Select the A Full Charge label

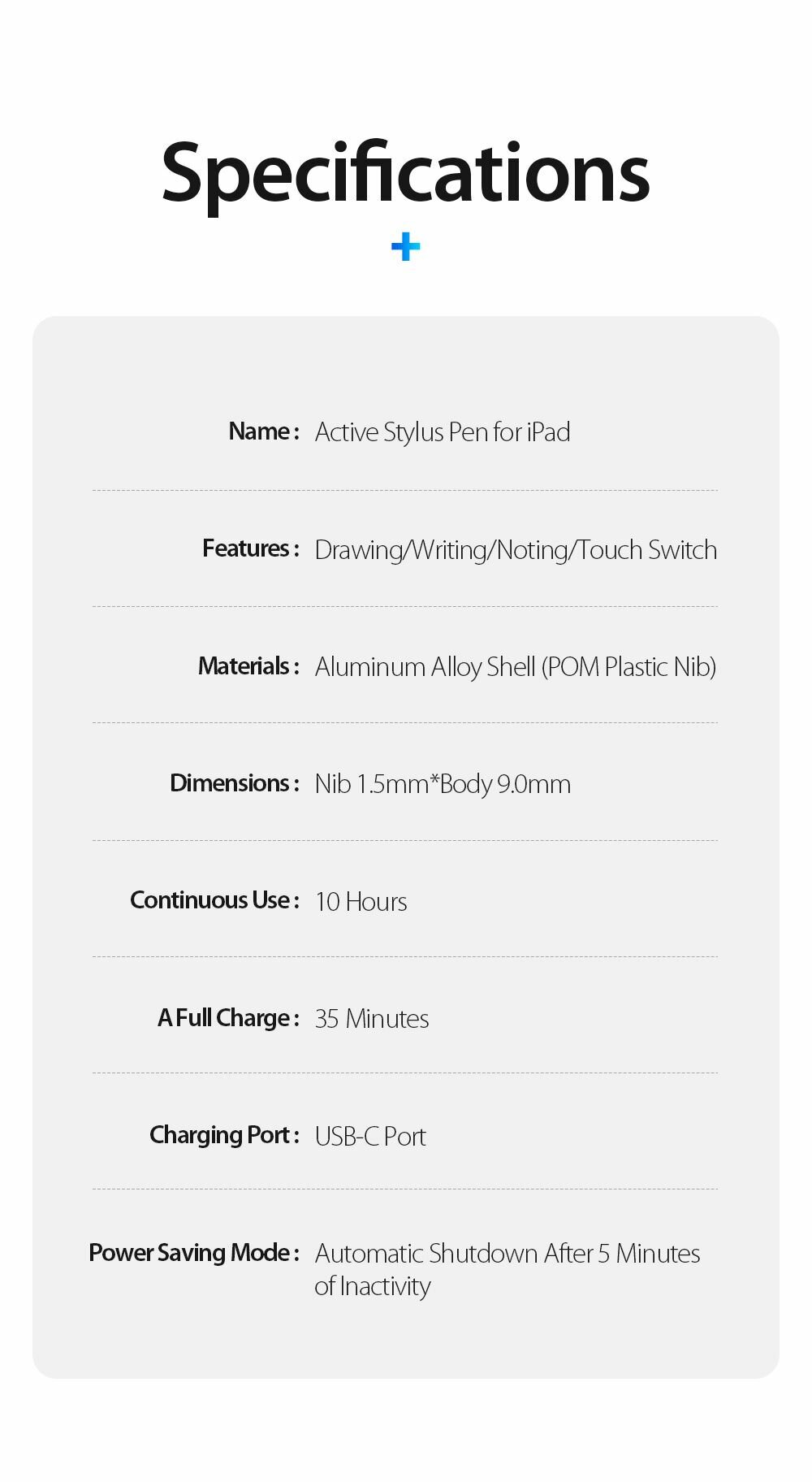[228, 1018]
